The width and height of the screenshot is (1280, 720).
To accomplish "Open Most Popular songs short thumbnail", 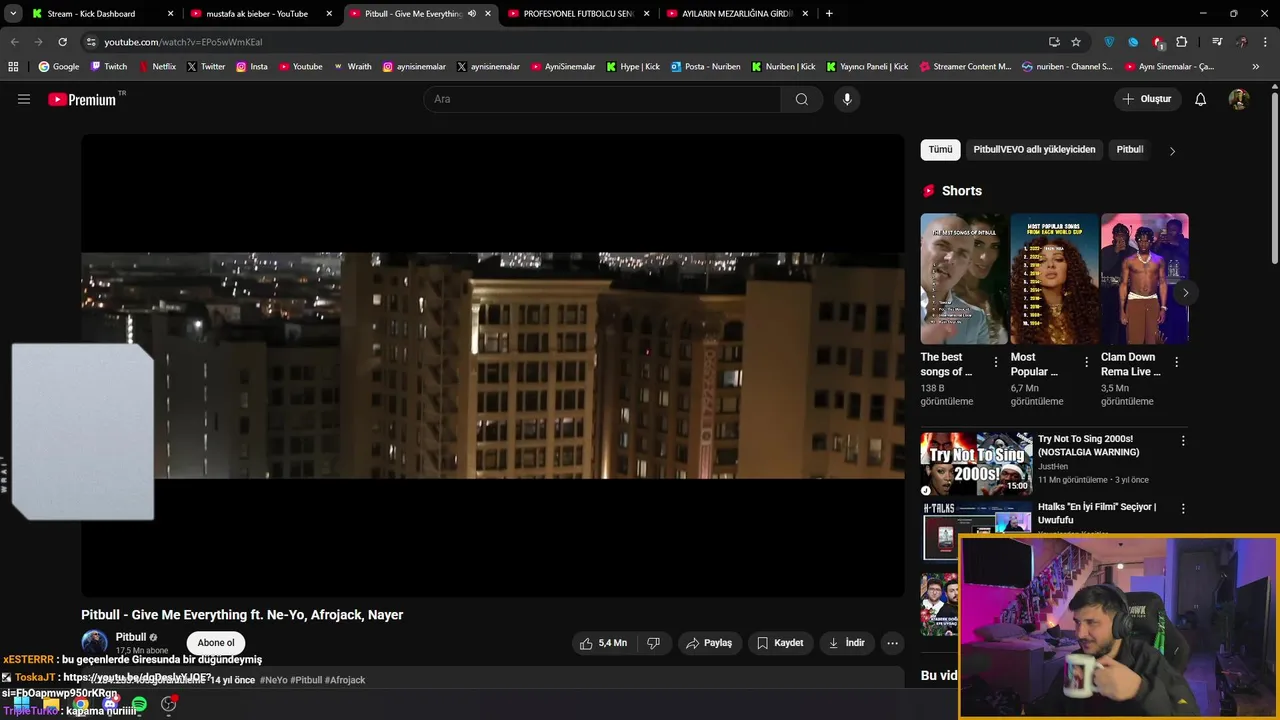I will tap(1054, 278).
